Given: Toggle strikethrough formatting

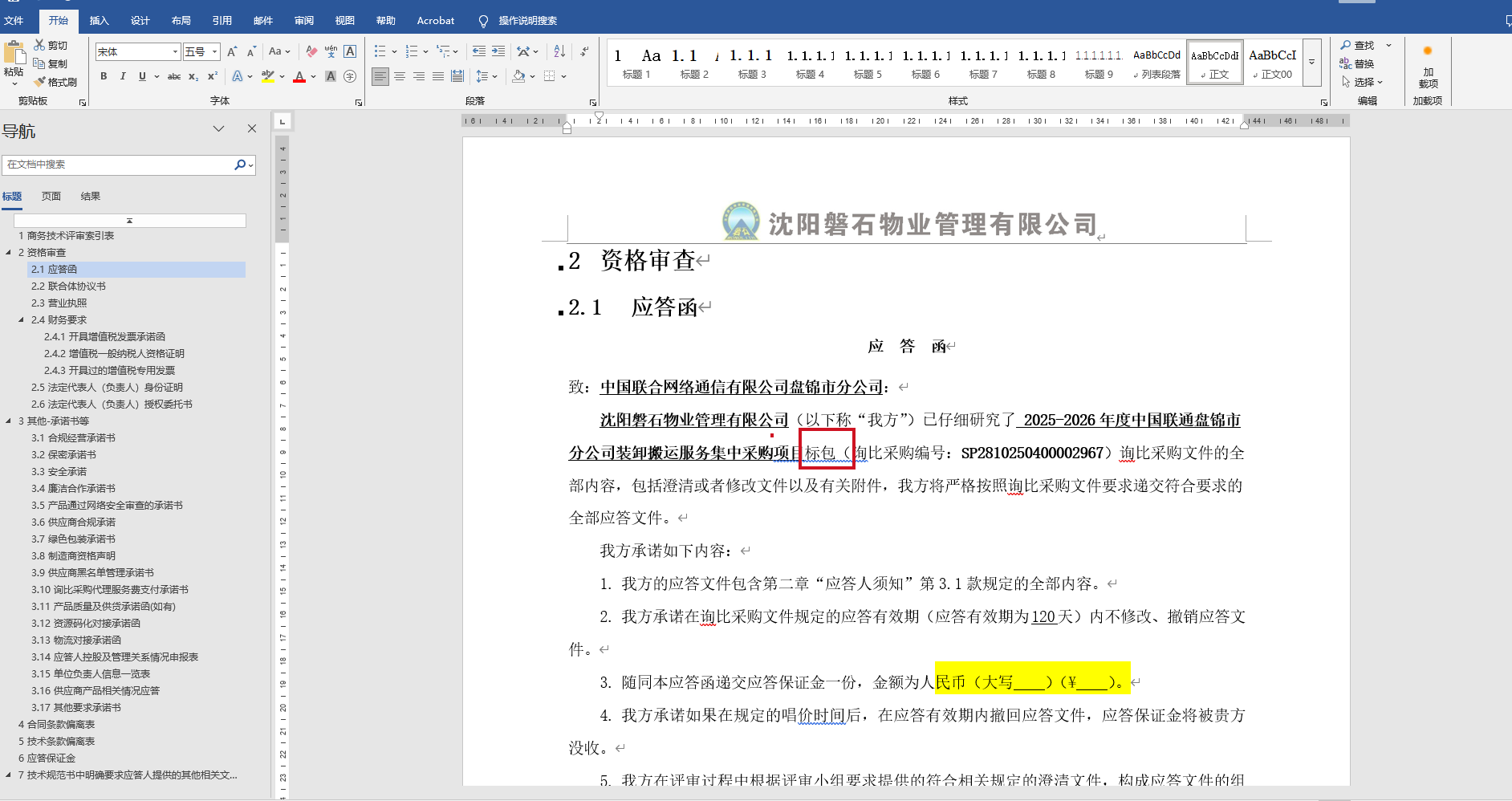Looking at the screenshot, I should [173, 76].
